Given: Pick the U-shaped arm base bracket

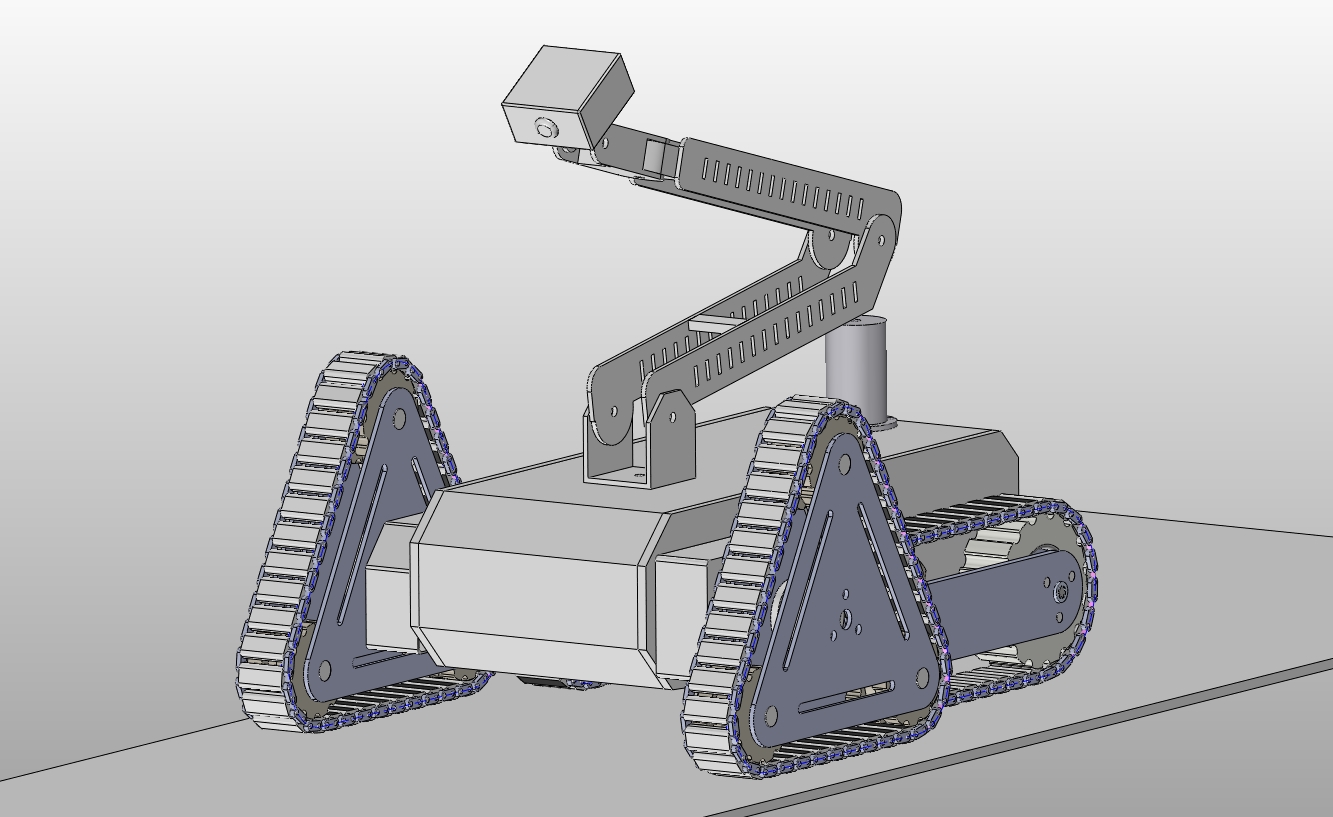Looking at the screenshot, I should [638, 440].
